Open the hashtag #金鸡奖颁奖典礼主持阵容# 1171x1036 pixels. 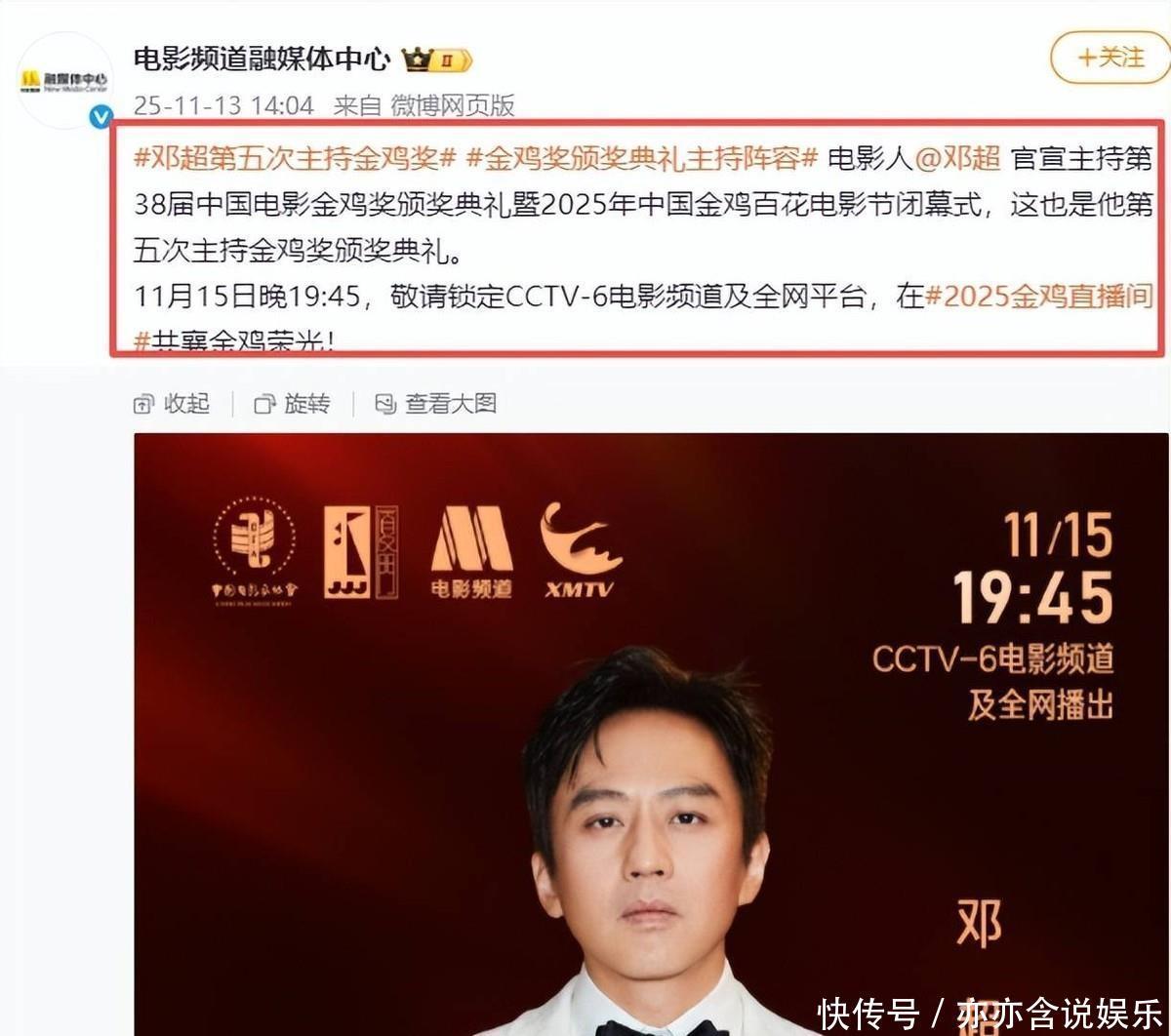(641, 158)
